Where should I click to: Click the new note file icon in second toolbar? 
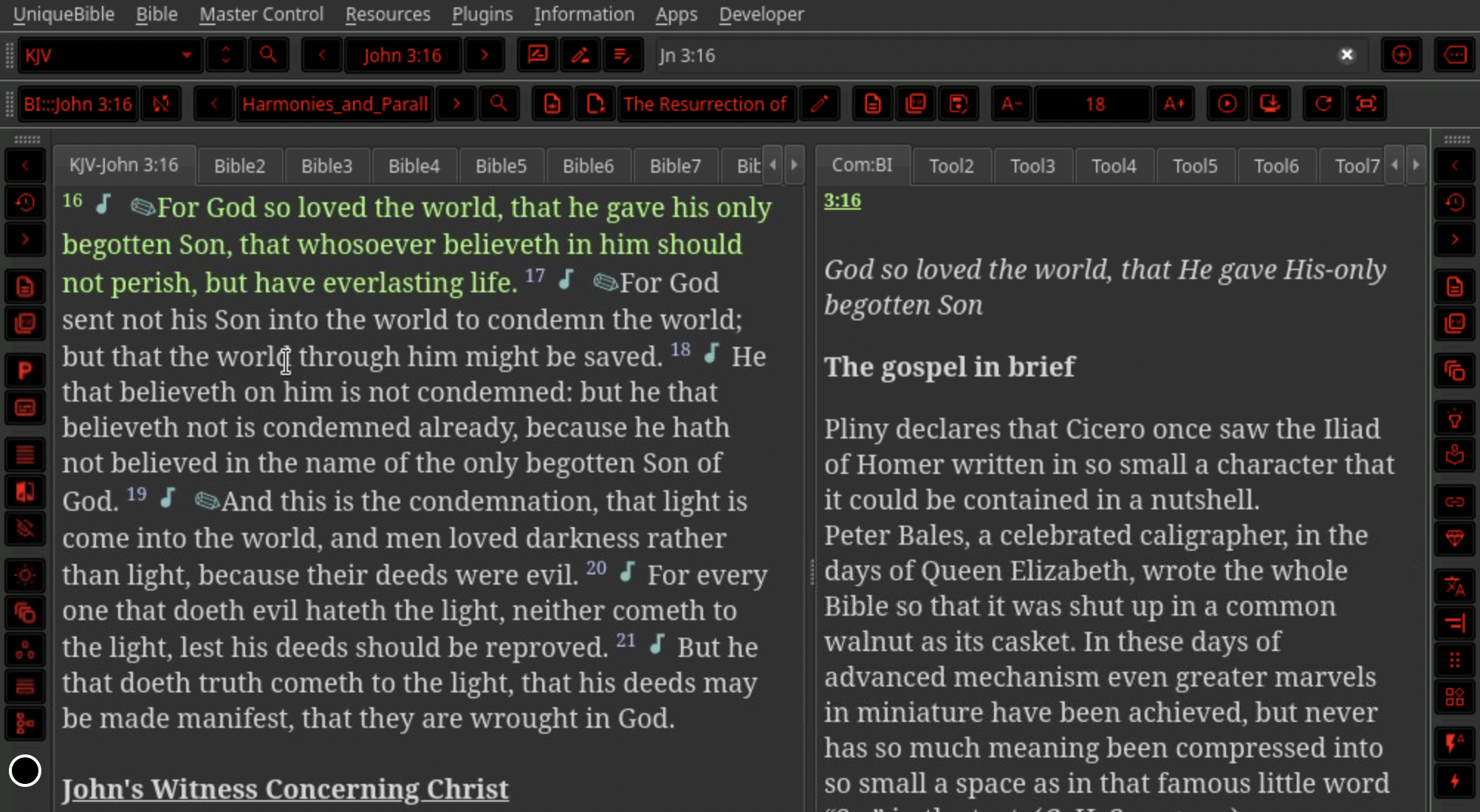click(552, 104)
